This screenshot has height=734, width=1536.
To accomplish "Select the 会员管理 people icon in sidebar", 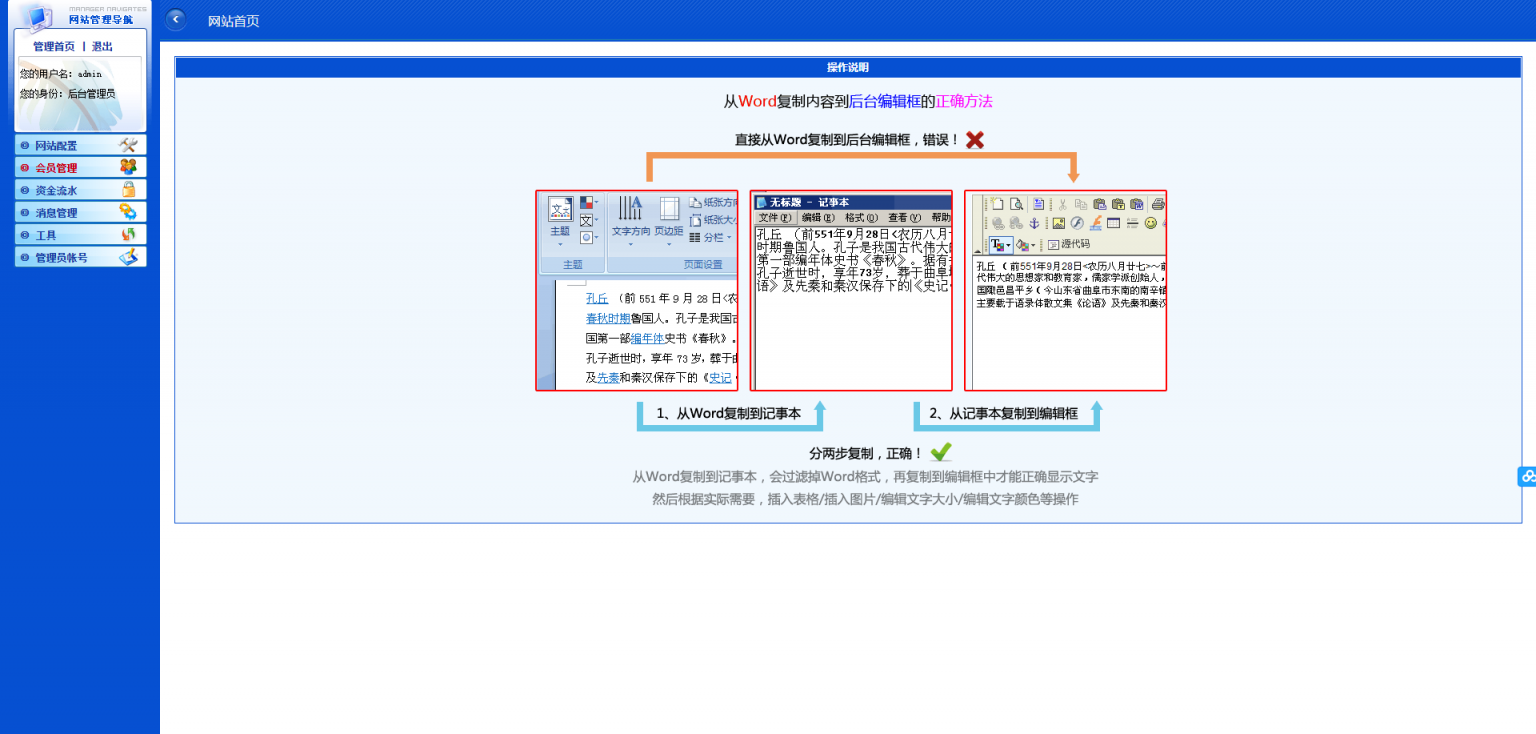I will pos(127,167).
